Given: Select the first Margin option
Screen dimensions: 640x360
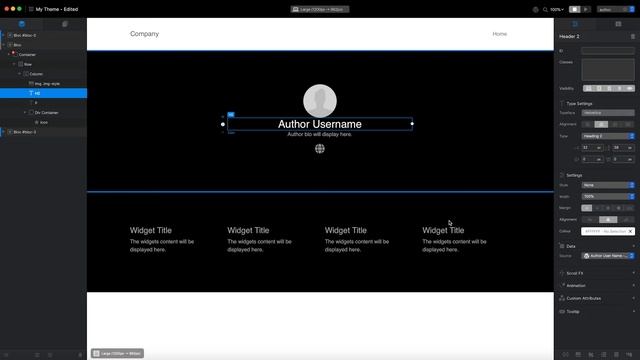Looking at the screenshot, I should 587,208.
